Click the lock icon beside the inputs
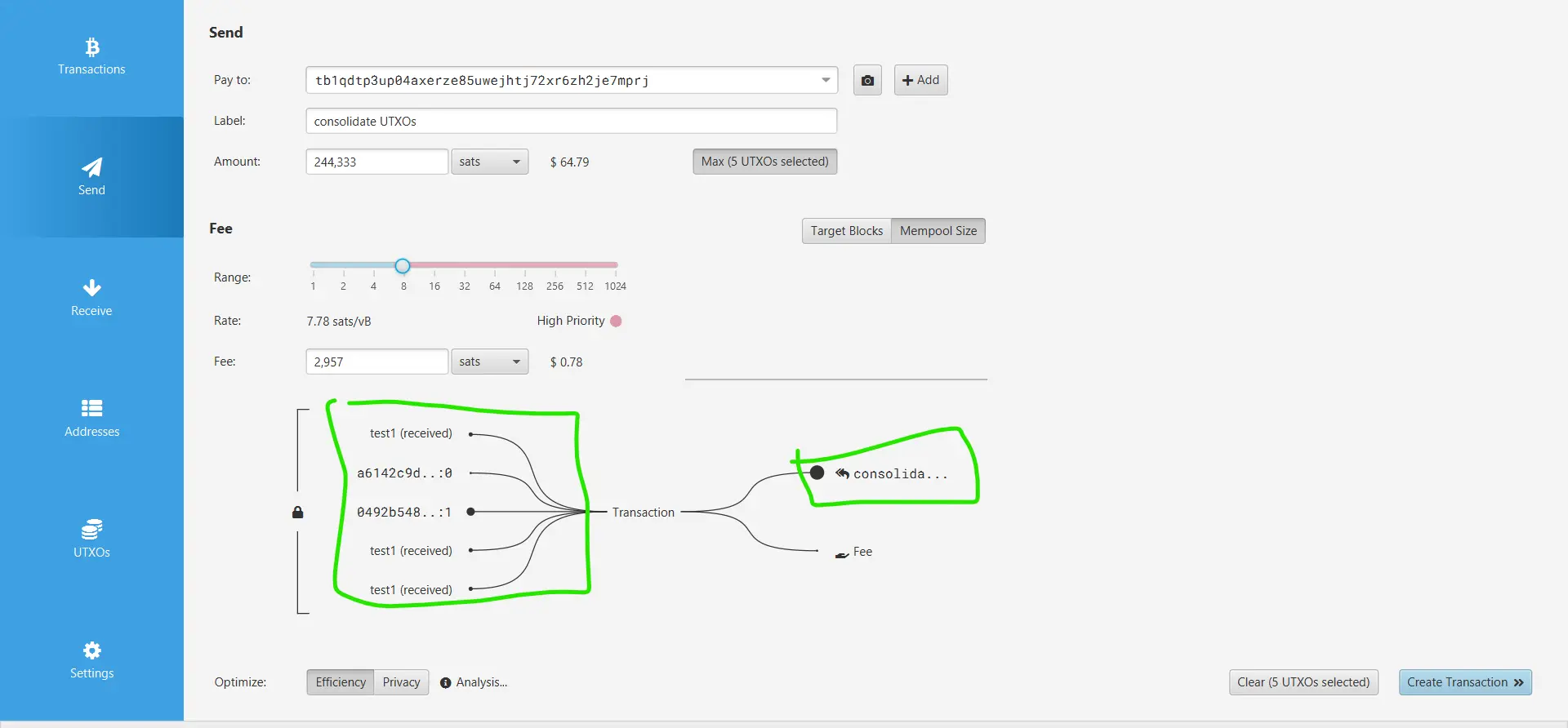 (298, 513)
